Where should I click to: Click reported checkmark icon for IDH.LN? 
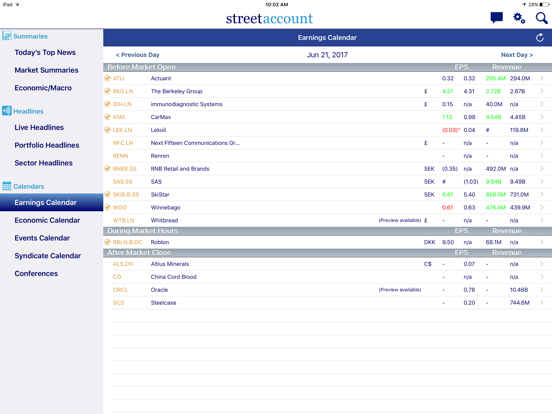point(107,104)
